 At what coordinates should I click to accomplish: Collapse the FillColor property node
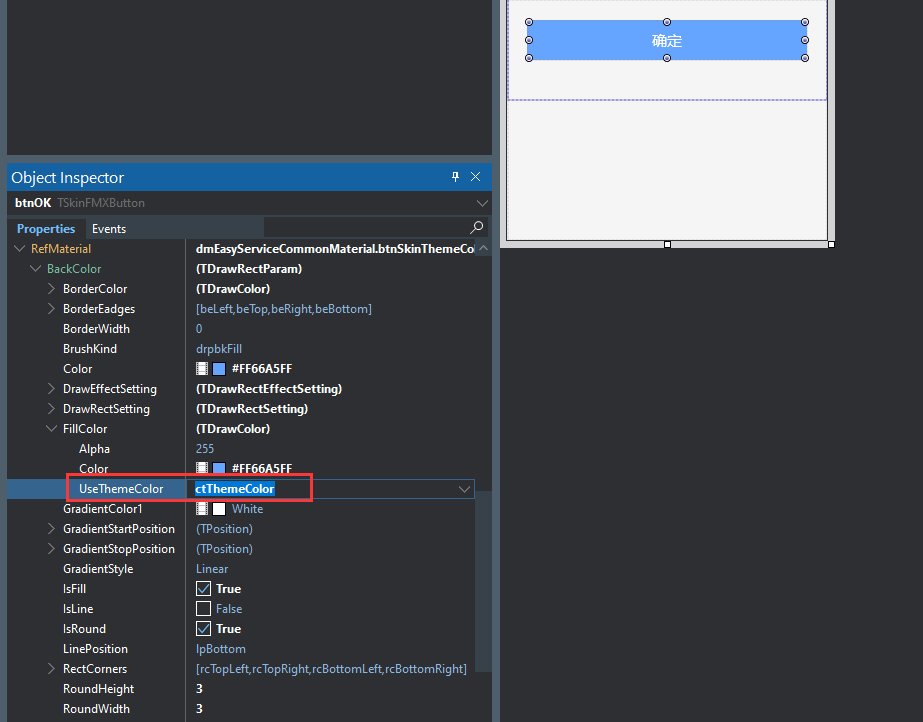click(51, 428)
